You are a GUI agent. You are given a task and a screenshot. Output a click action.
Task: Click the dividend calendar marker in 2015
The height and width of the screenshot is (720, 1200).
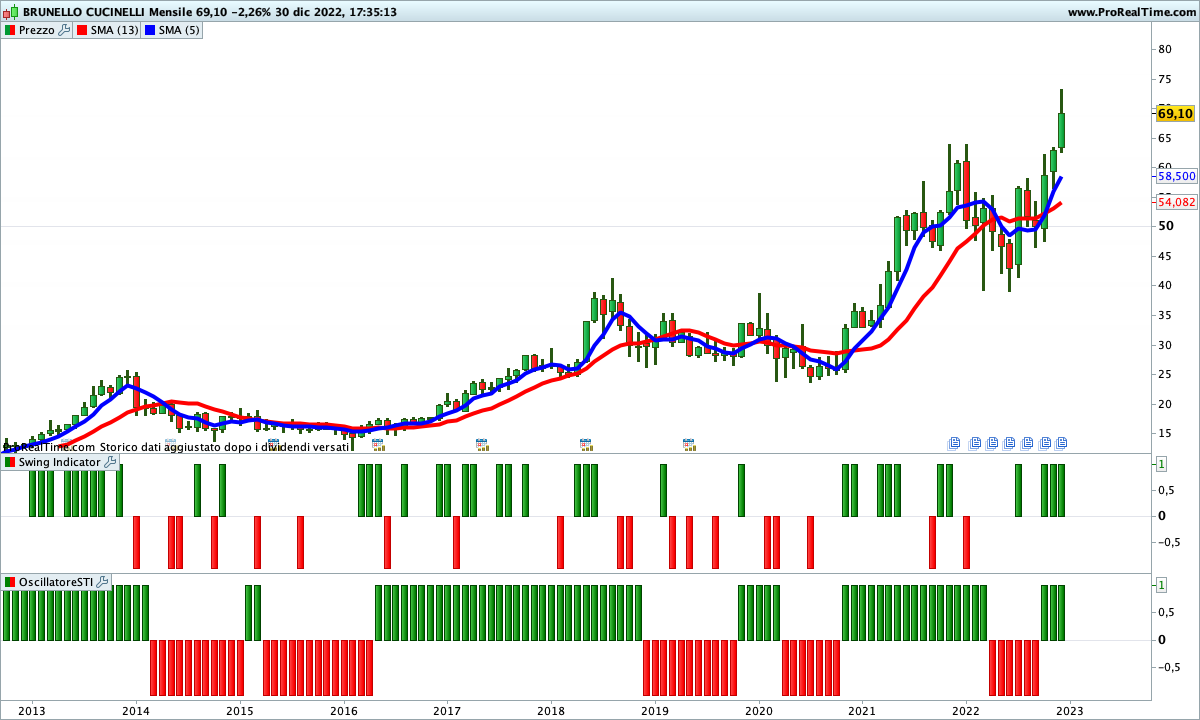tap(273, 444)
